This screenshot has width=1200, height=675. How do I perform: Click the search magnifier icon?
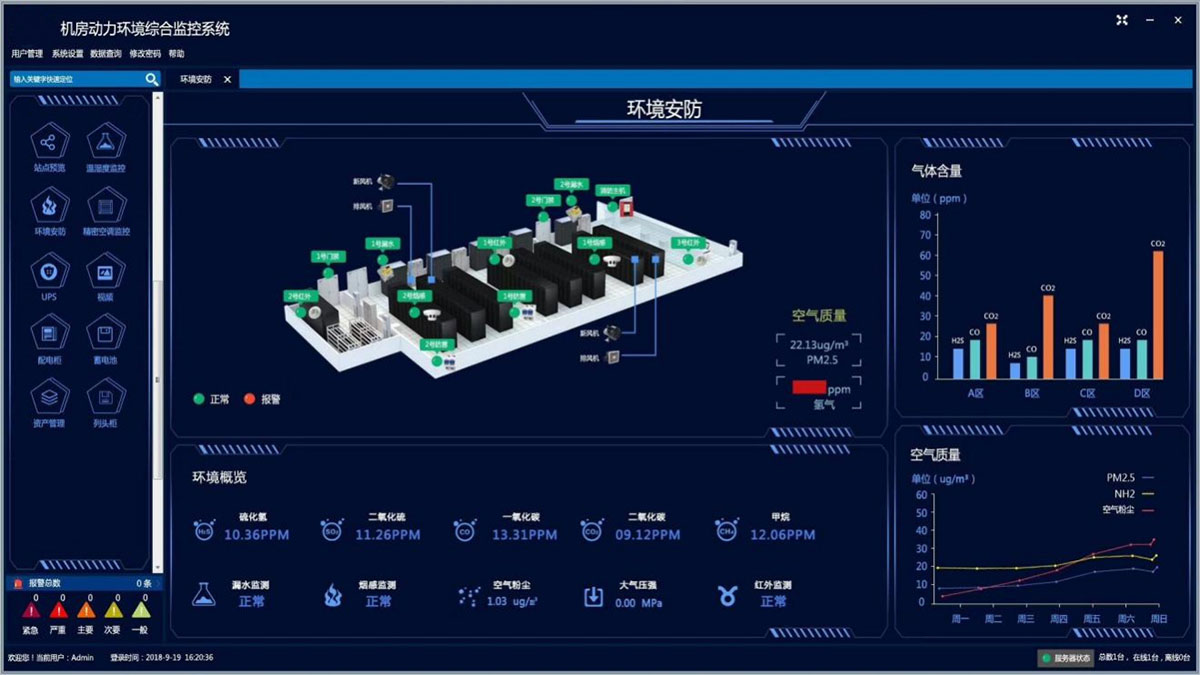pos(151,79)
